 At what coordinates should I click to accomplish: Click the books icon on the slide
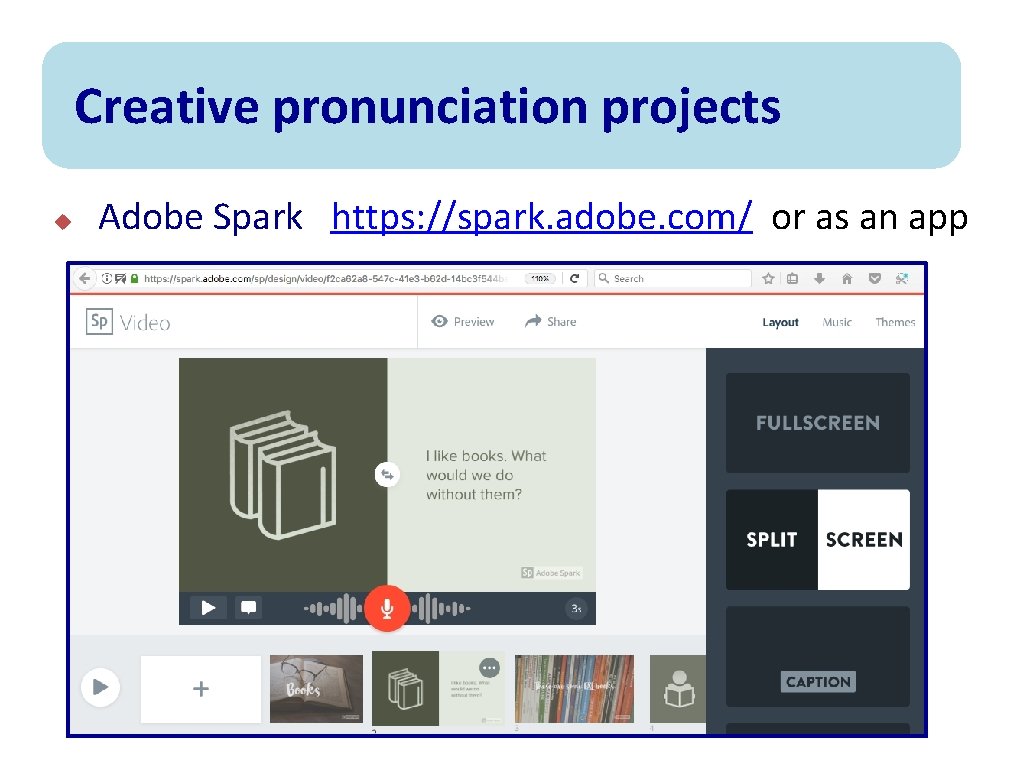(x=283, y=475)
